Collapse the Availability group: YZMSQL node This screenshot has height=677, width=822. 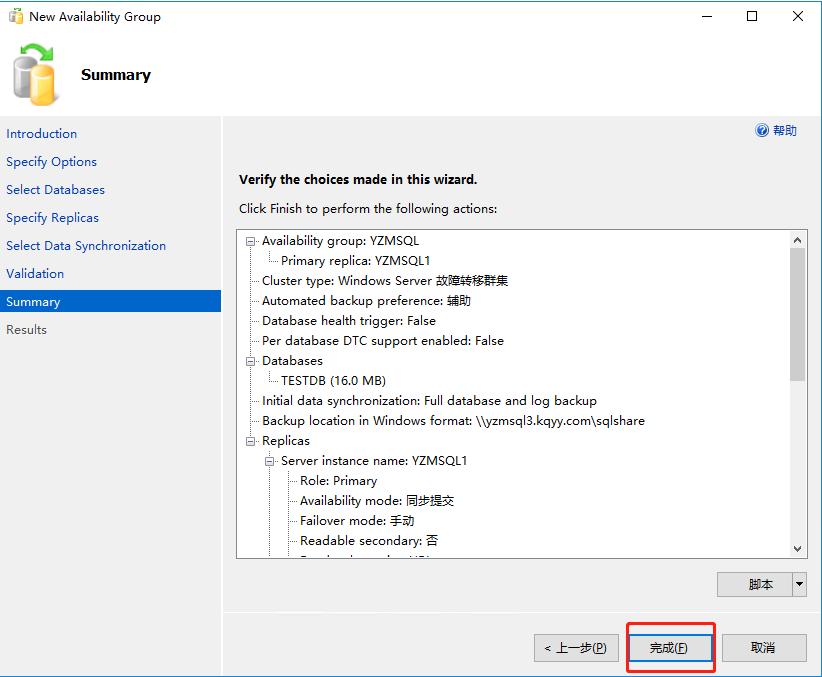coord(251,241)
